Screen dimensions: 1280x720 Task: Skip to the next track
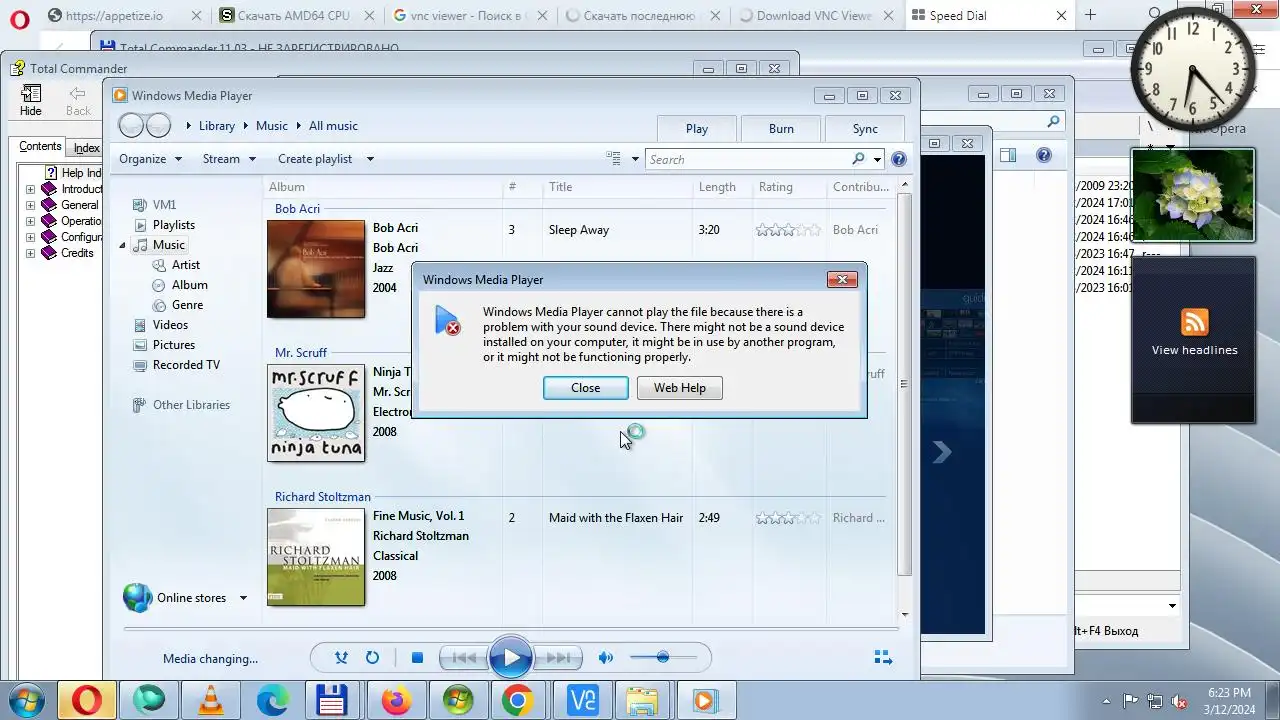click(558, 658)
